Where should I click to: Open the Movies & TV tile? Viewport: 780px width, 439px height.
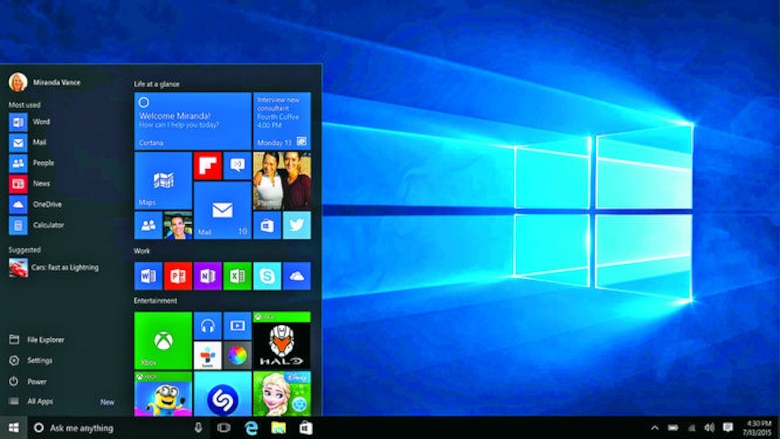pos(237,326)
